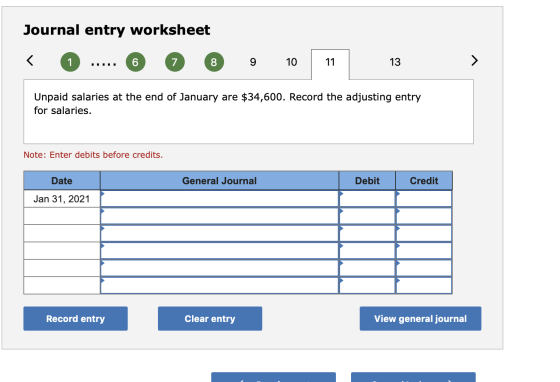Switch to entry 13 tab
Screen dimensions: 560x382
[x=395, y=62]
